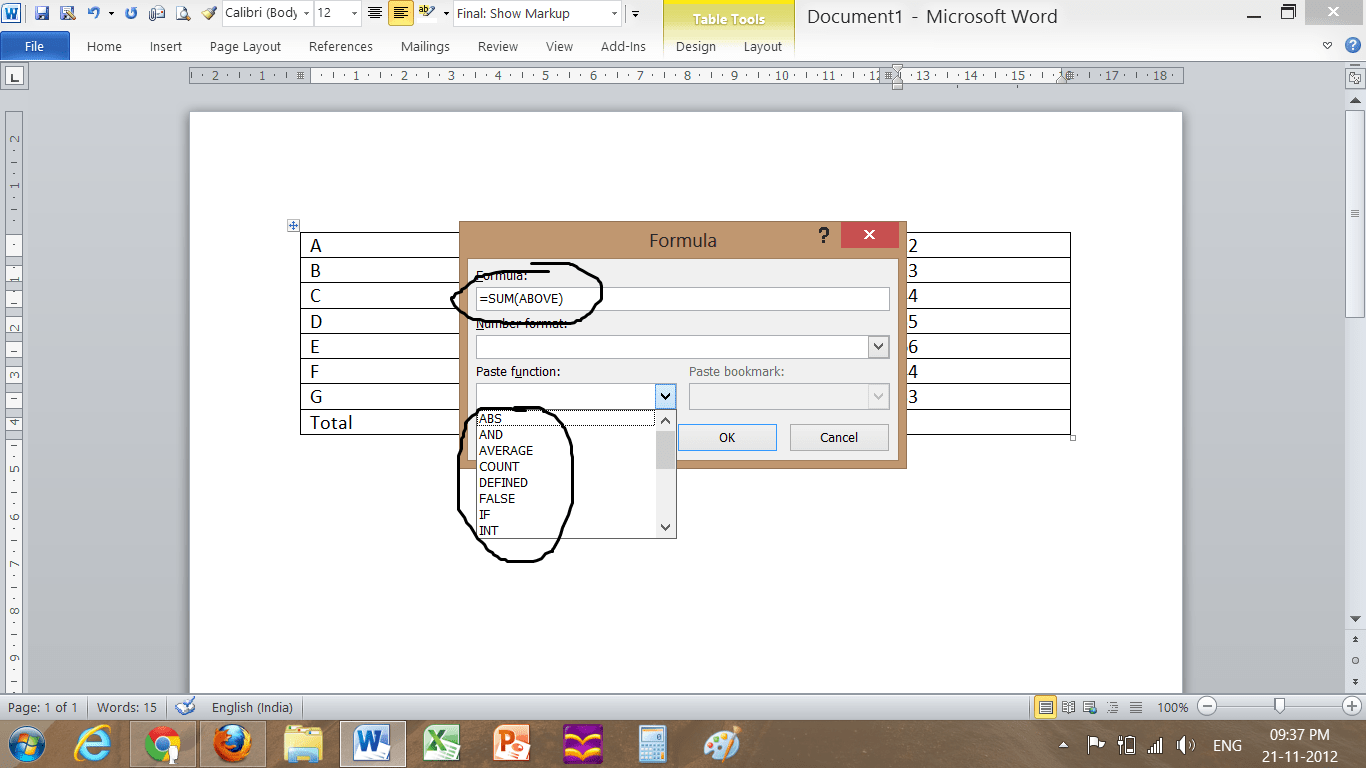
Task: Click the text highlight color icon
Action: [x=427, y=13]
